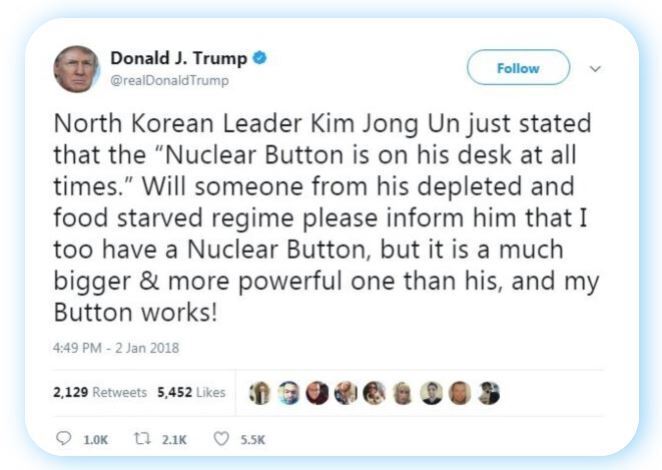Click the 5.5K like count
Screen dimensions: 662x470
click(253, 440)
